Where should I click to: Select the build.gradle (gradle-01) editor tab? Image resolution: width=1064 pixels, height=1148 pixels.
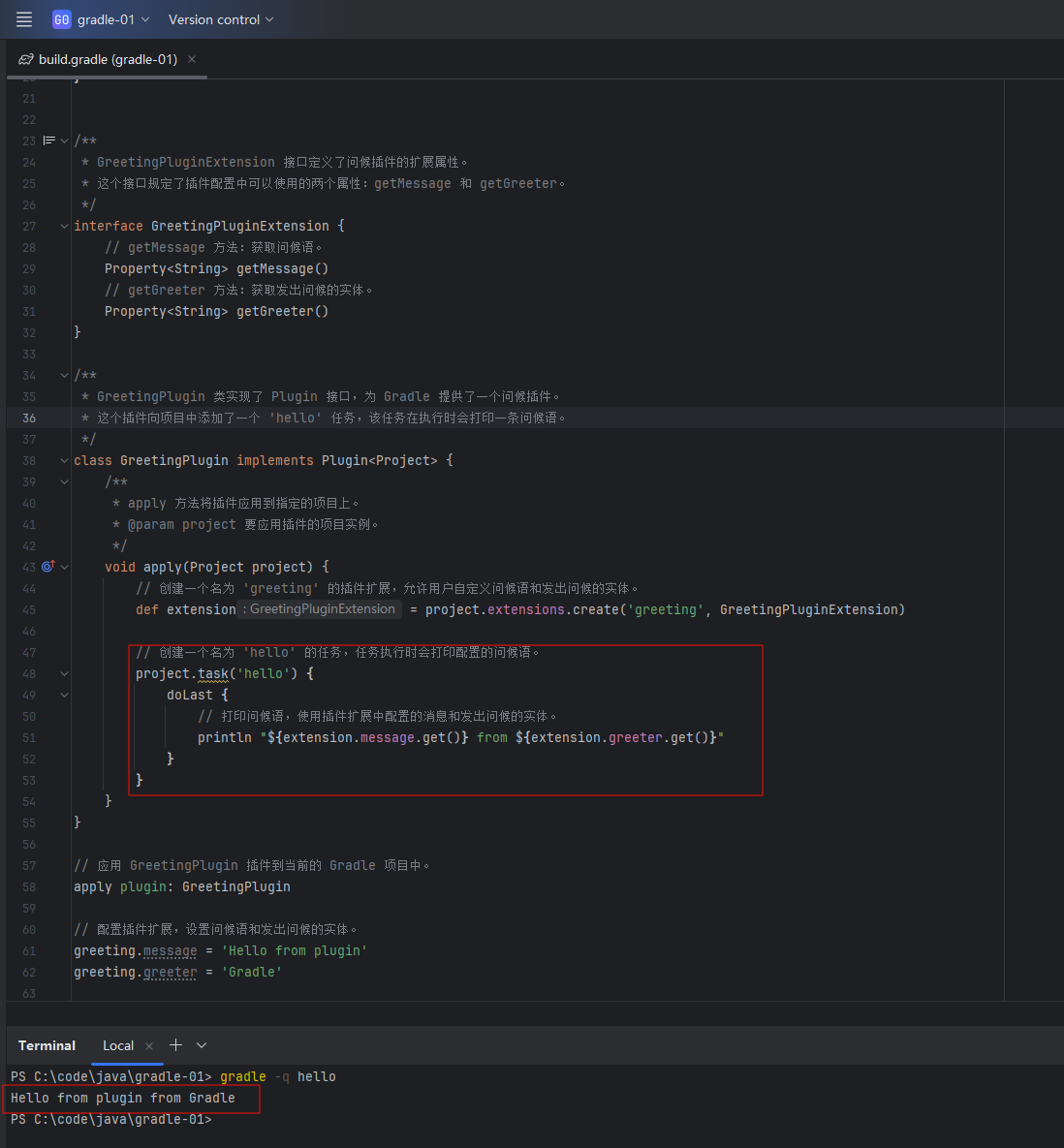[x=108, y=59]
